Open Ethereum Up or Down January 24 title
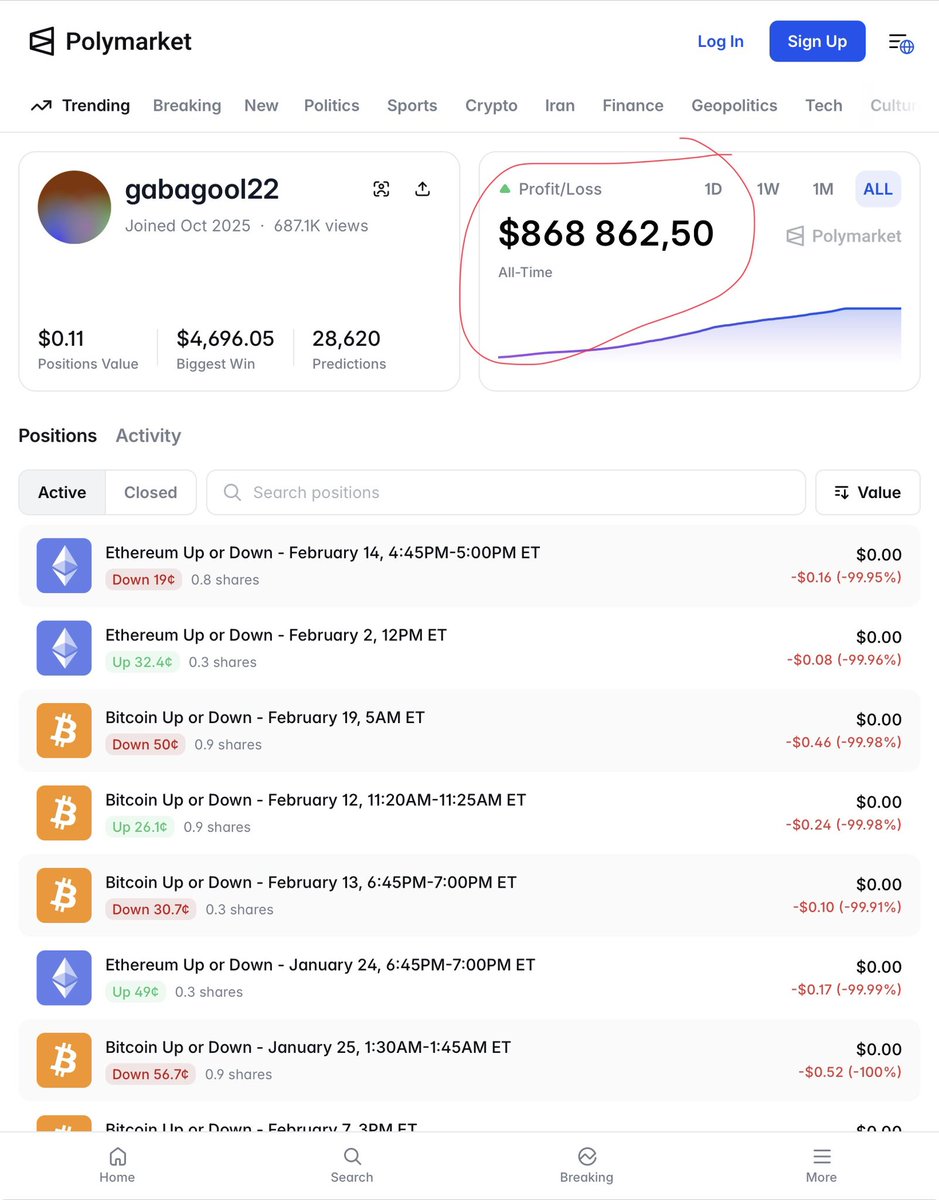The image size is (939, 1200). [320, 965]
